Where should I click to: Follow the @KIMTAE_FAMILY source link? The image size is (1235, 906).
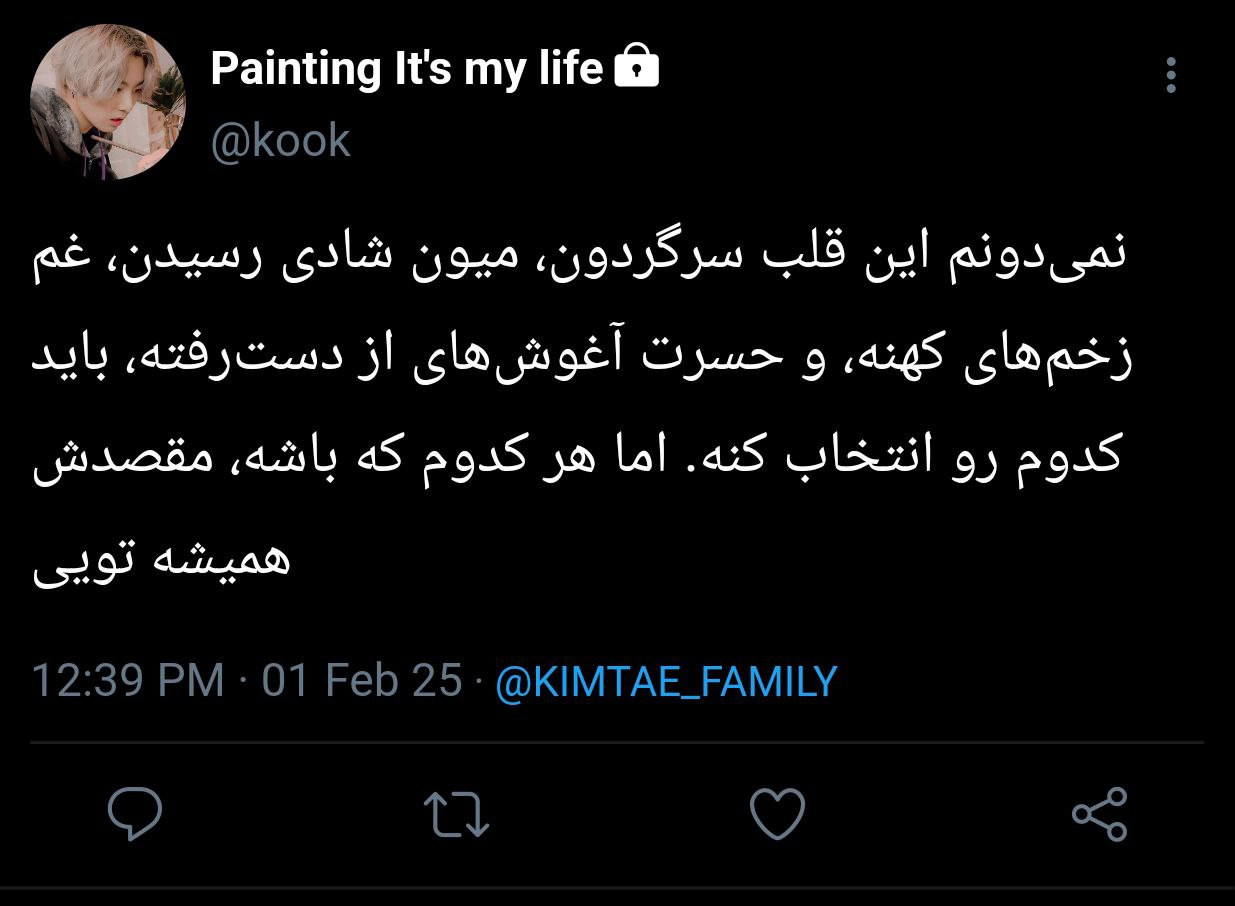coord(666,682)
